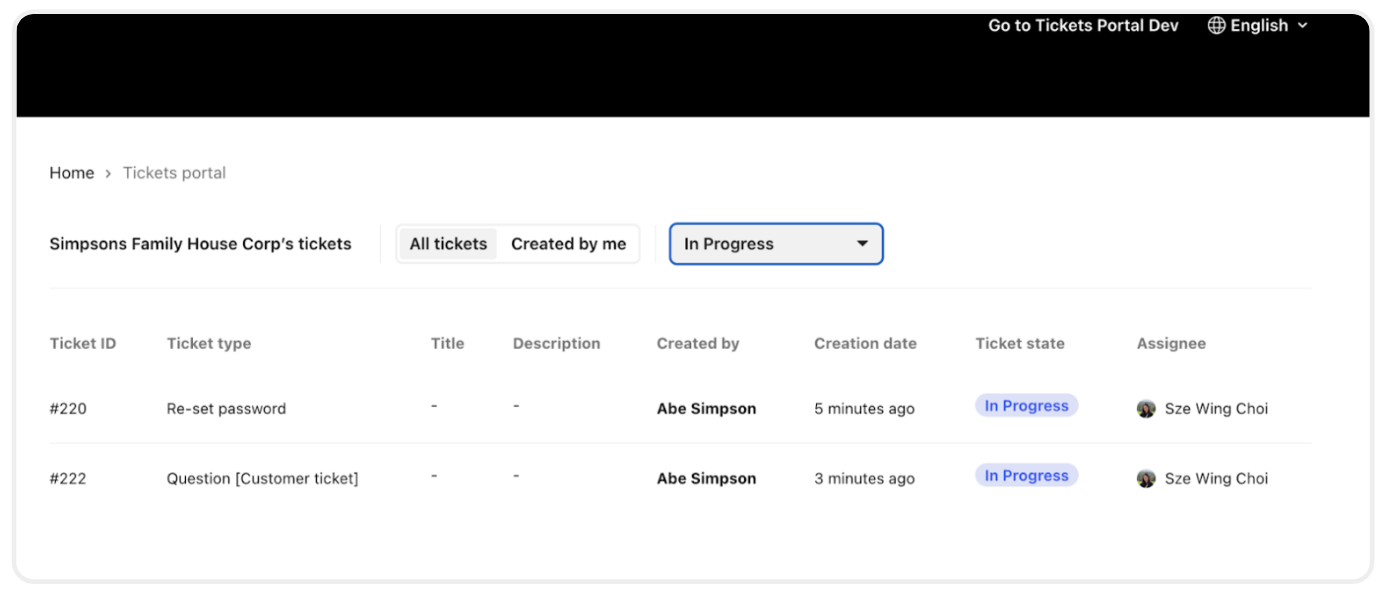Viewport: 1388px width, 600px height.
Task: Navigate to Home in the breadcrumb
Action: click(72, 173)
